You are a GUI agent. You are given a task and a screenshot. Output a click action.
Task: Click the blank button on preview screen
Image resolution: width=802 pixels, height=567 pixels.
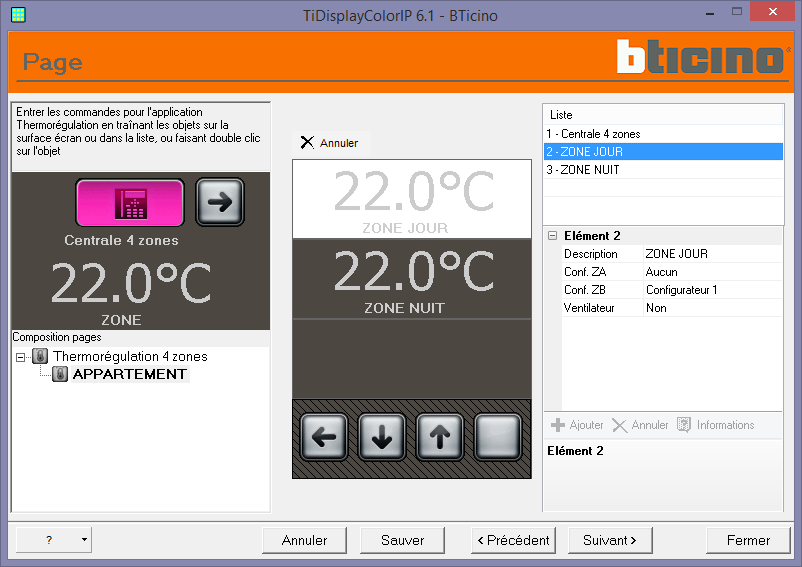[x=497, y=437]
